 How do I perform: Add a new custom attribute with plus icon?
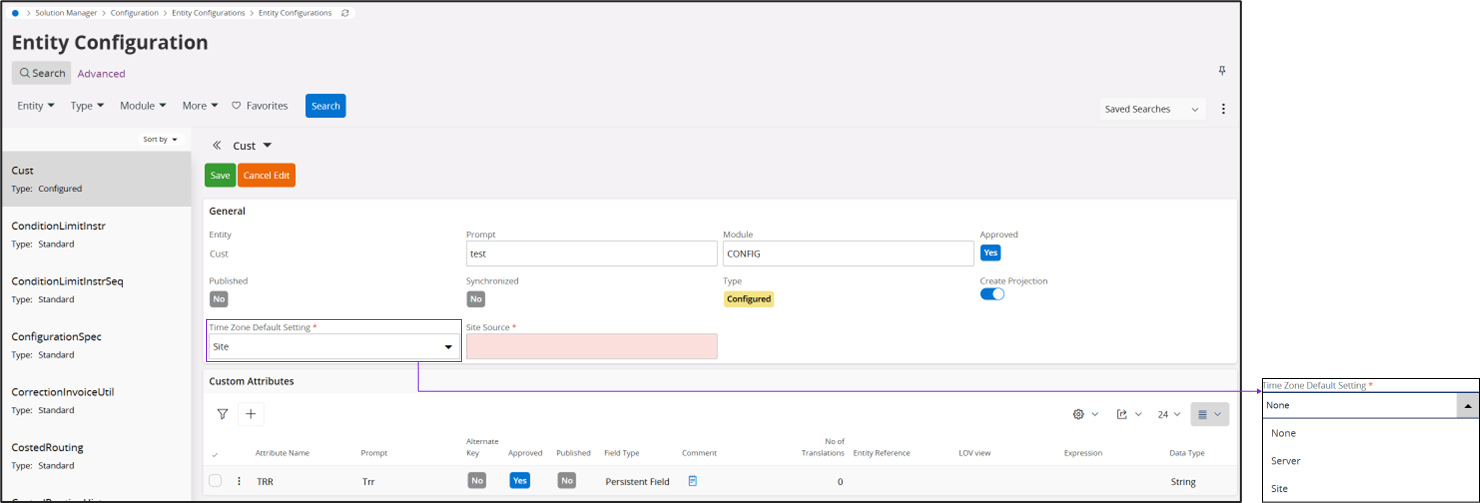251,414
